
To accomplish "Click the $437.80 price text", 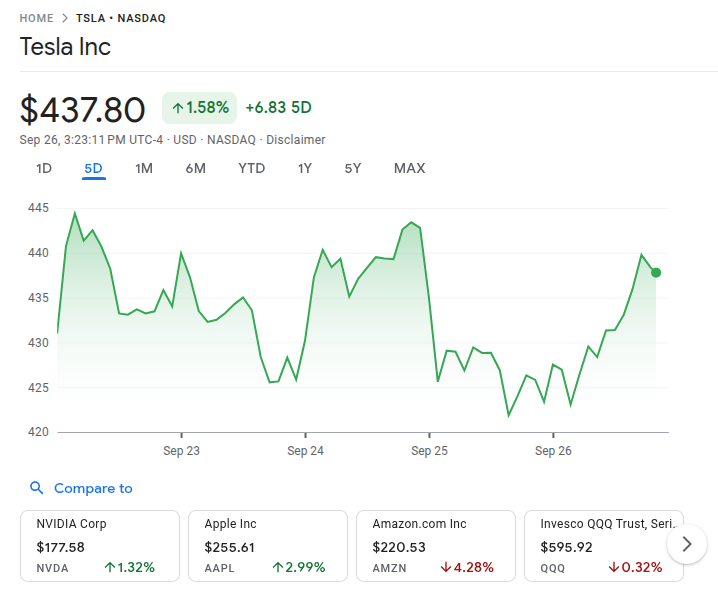I will 82,109.
